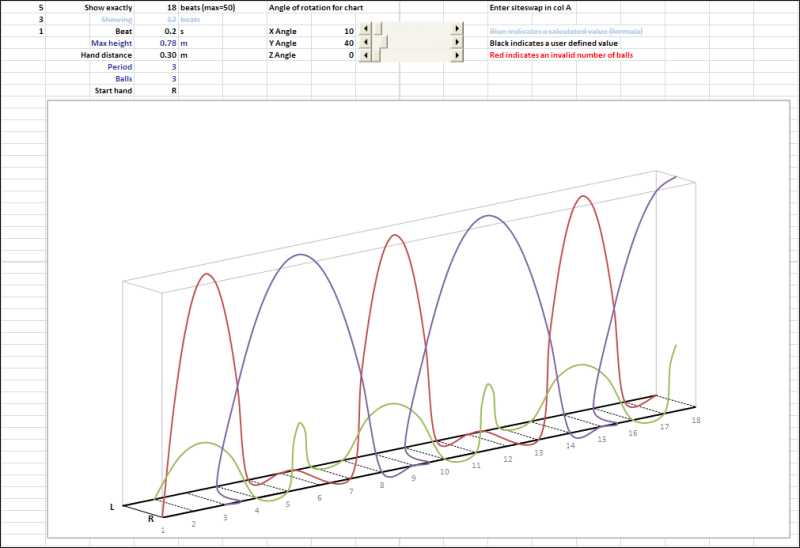The height and width of the screenshot is (548, 800).
Task: Click the red invalid number of balls text
Action: (x=561, y=55)
